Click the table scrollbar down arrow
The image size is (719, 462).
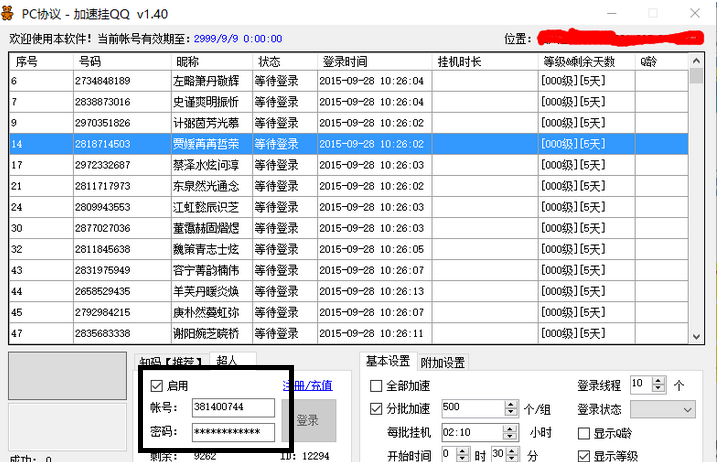click(696, 336)
